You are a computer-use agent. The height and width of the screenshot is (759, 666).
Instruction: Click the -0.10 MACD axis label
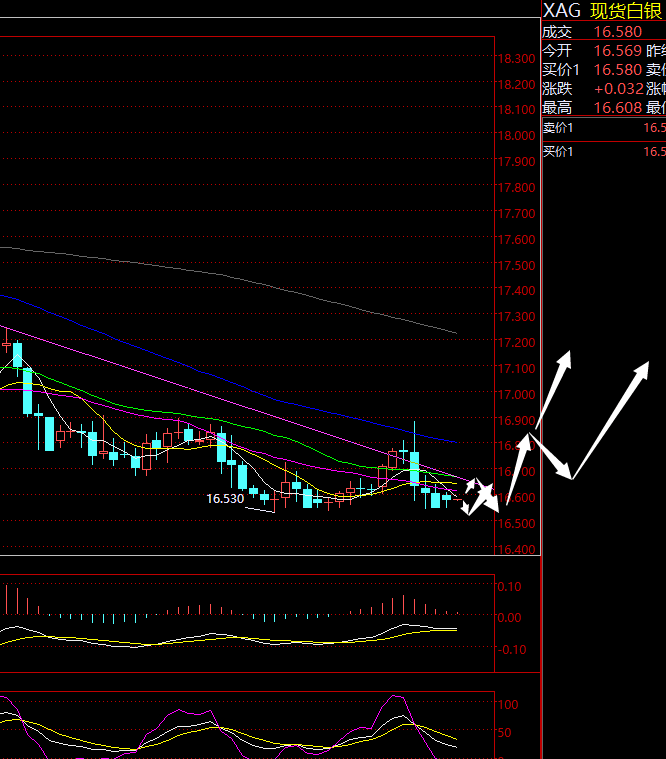click(x=512, y=650)
